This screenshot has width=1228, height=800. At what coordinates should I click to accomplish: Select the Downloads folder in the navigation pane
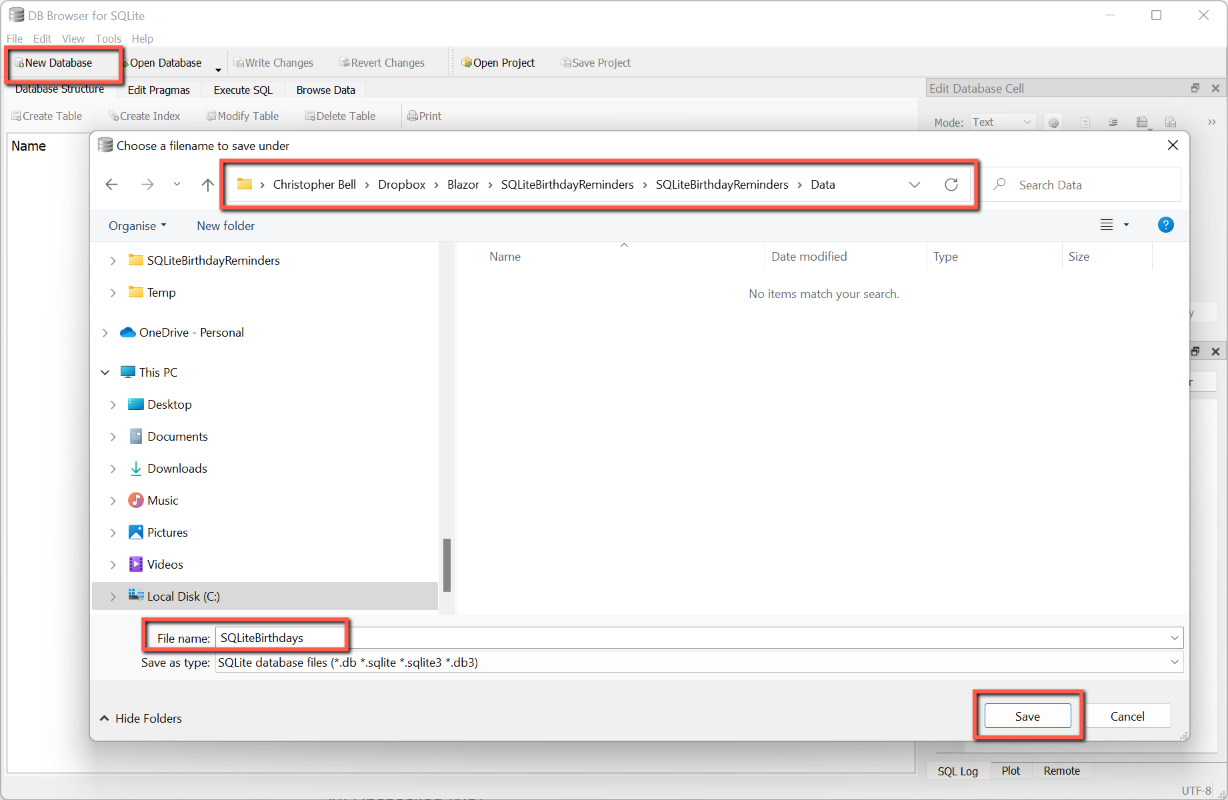click(x=177, y=468)
